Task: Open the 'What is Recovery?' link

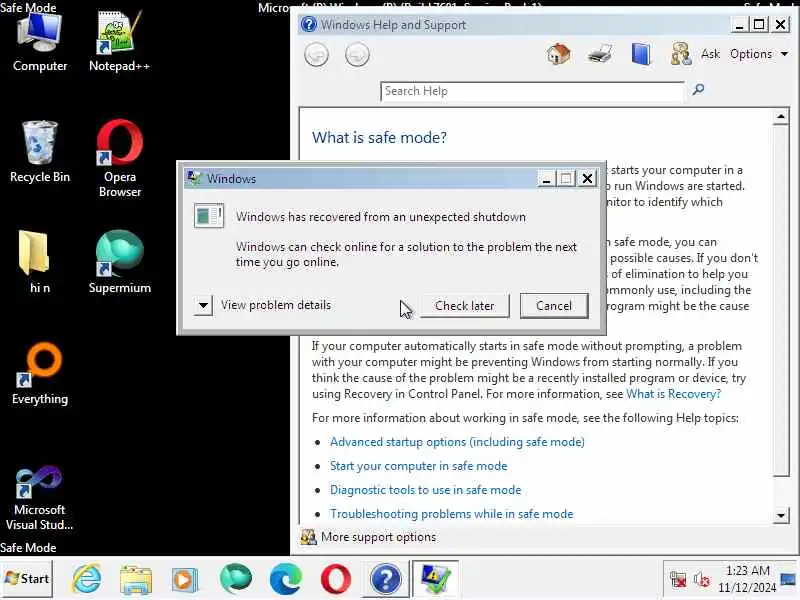Action: pyautogui.click(x=673, y=394)
